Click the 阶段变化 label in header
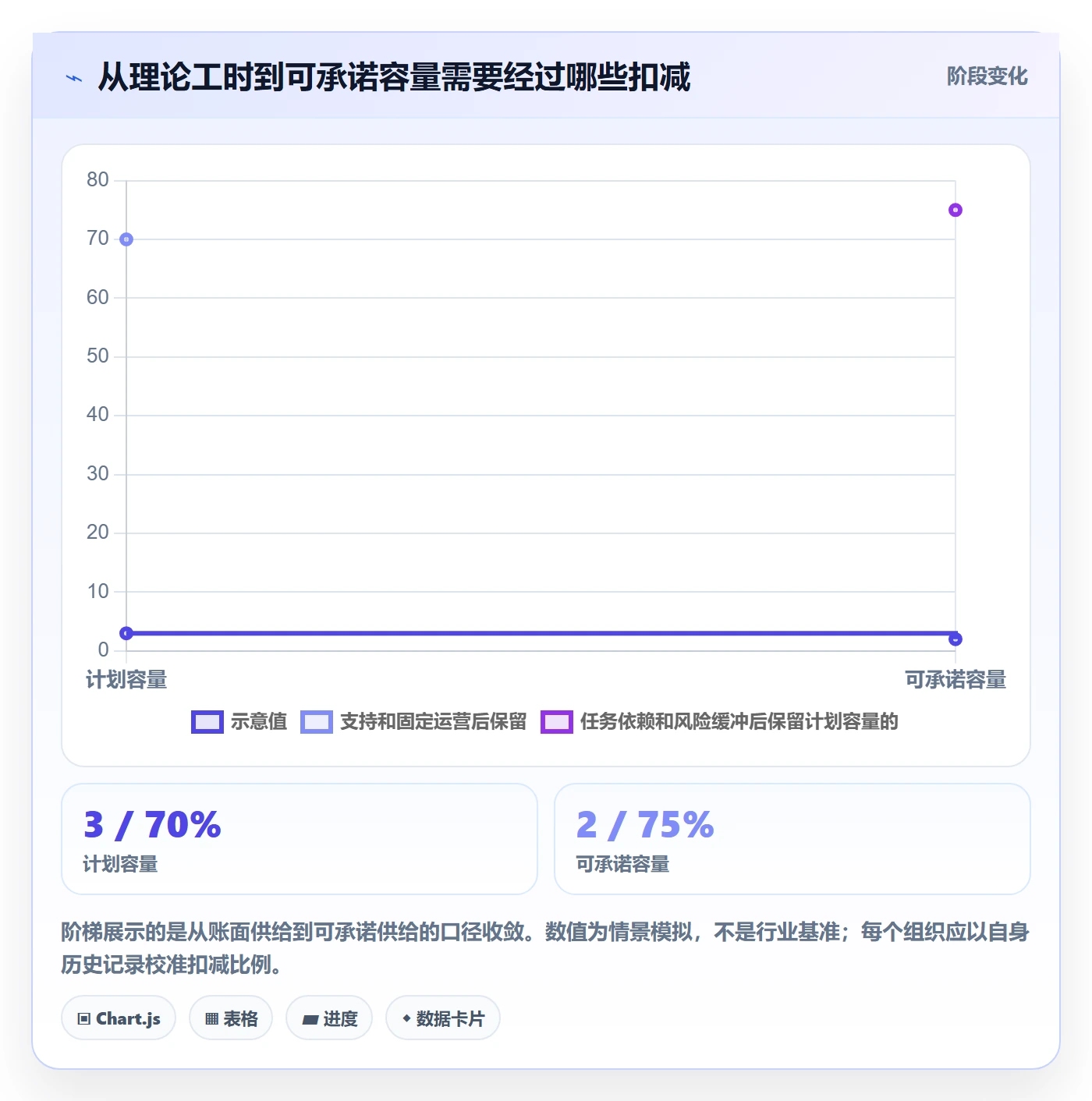Image resolution: width=1092 pixels, height=1101 pixels. coord(987,76)
